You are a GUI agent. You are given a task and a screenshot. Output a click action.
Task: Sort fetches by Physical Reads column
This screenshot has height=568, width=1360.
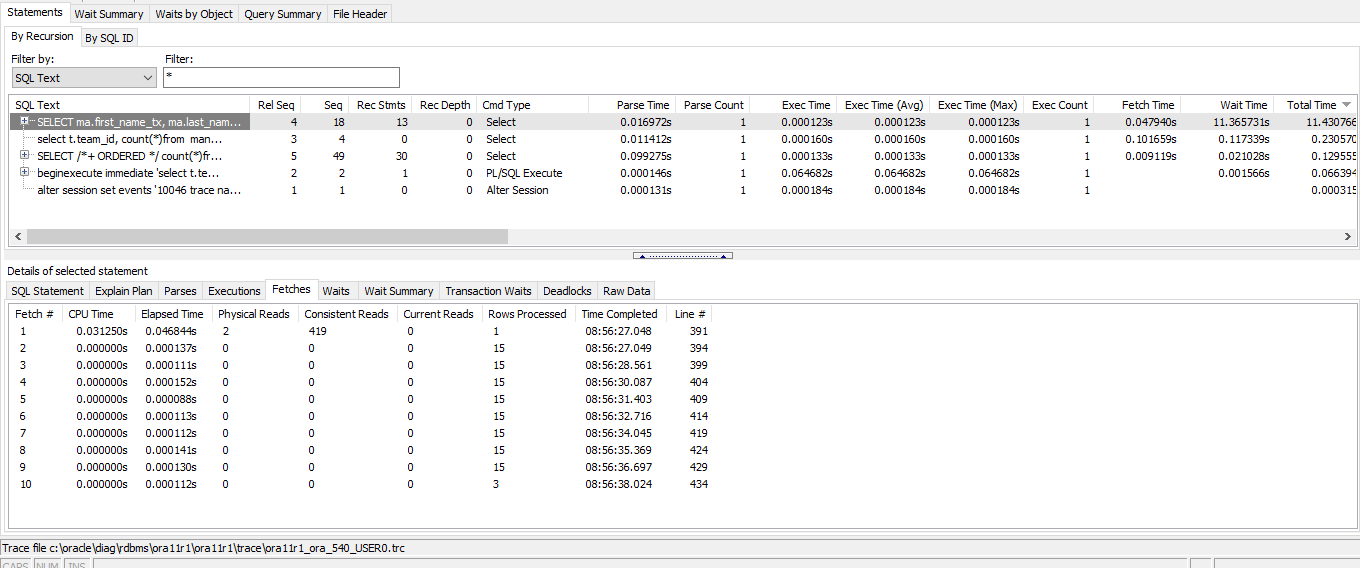pyautogui.click(x=254, y=314)
